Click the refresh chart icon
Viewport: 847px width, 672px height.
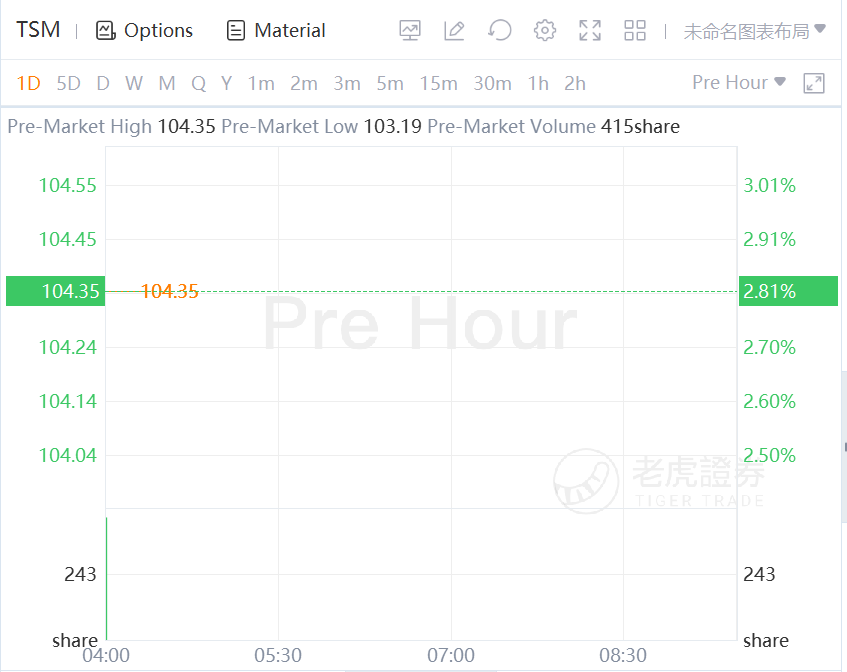click(x=500, y=30)
